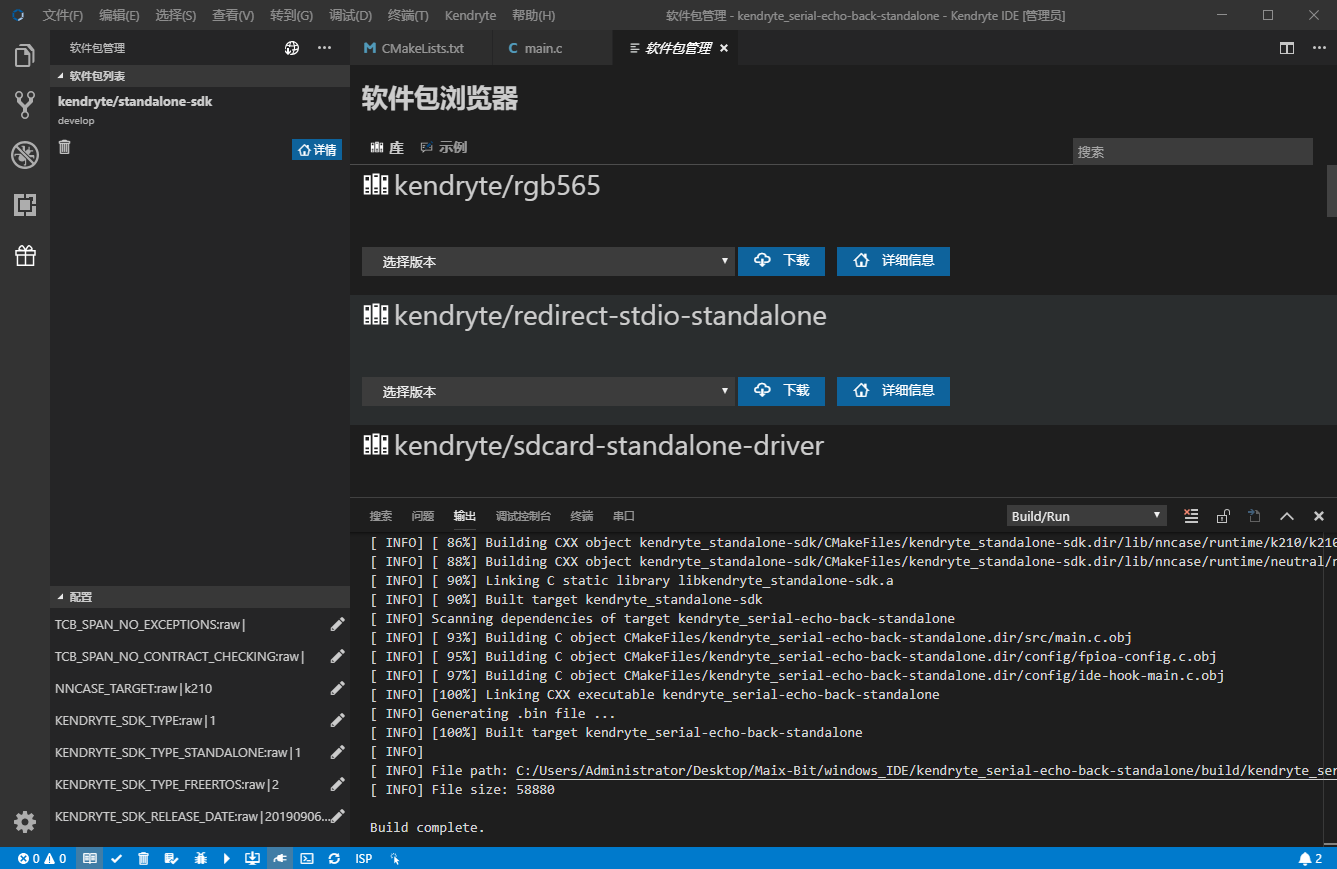Image resolution: width=1337 pixels, height=869 pixels.
Task: Clear the output panel
Action: [1191, 516]
